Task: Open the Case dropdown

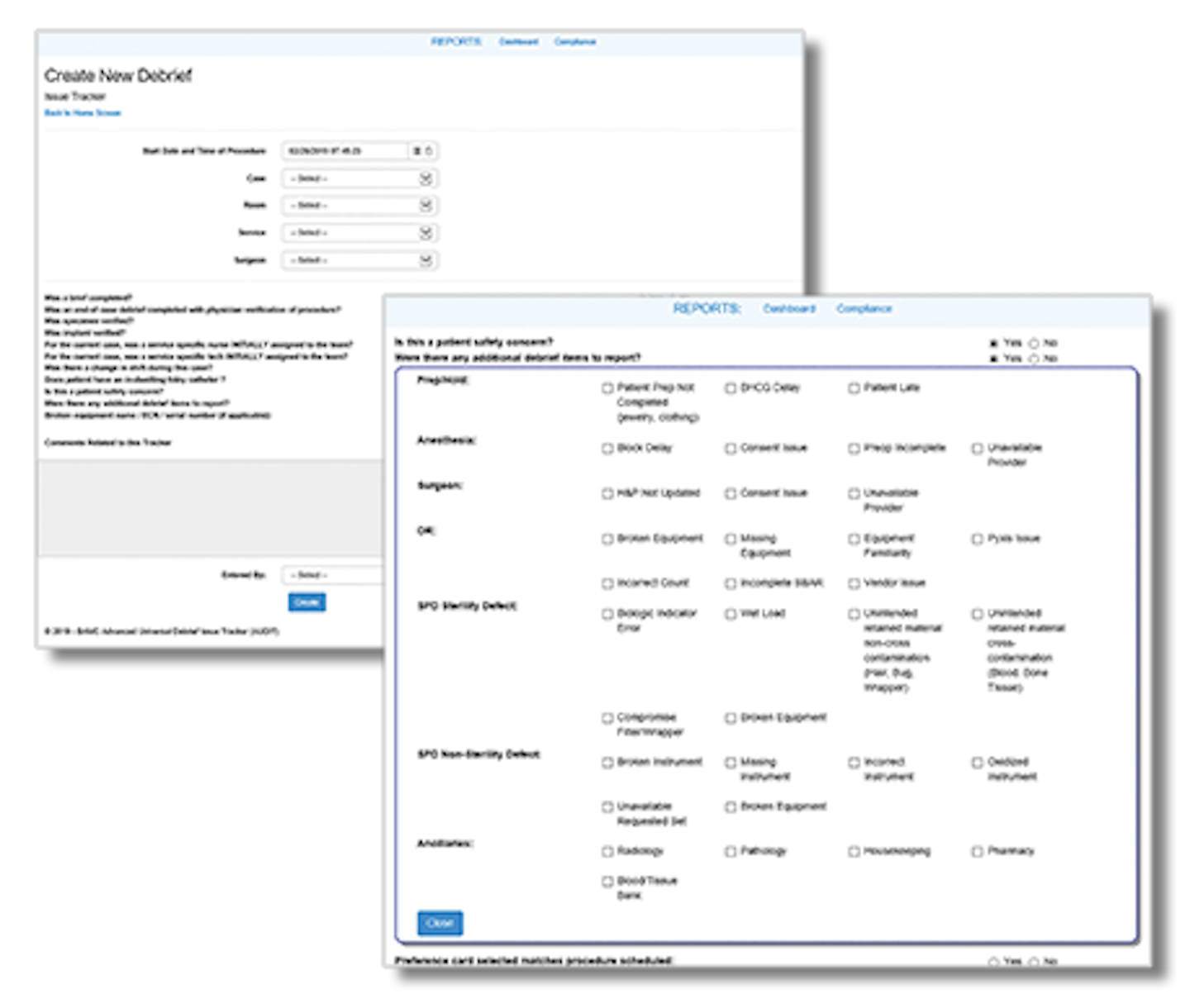Action: [x=358, y=178]
